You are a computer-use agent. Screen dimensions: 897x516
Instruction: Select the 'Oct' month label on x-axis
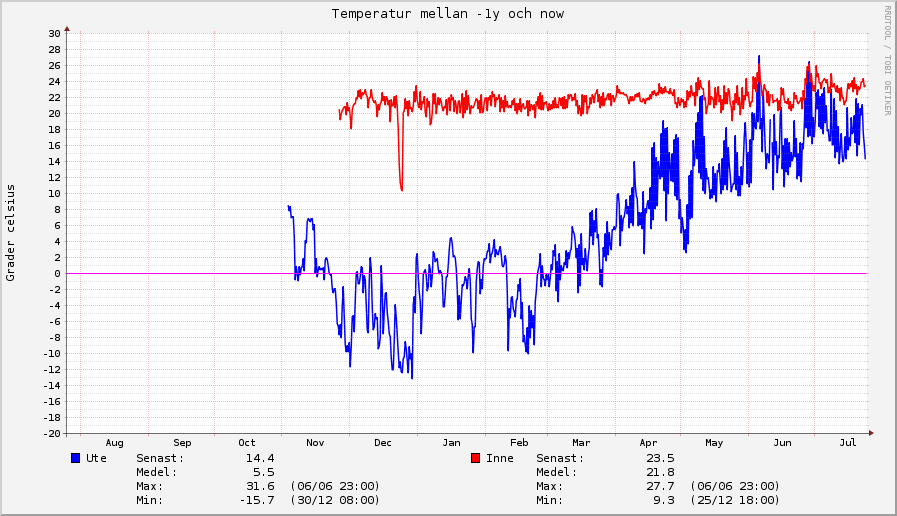point(247,442)
